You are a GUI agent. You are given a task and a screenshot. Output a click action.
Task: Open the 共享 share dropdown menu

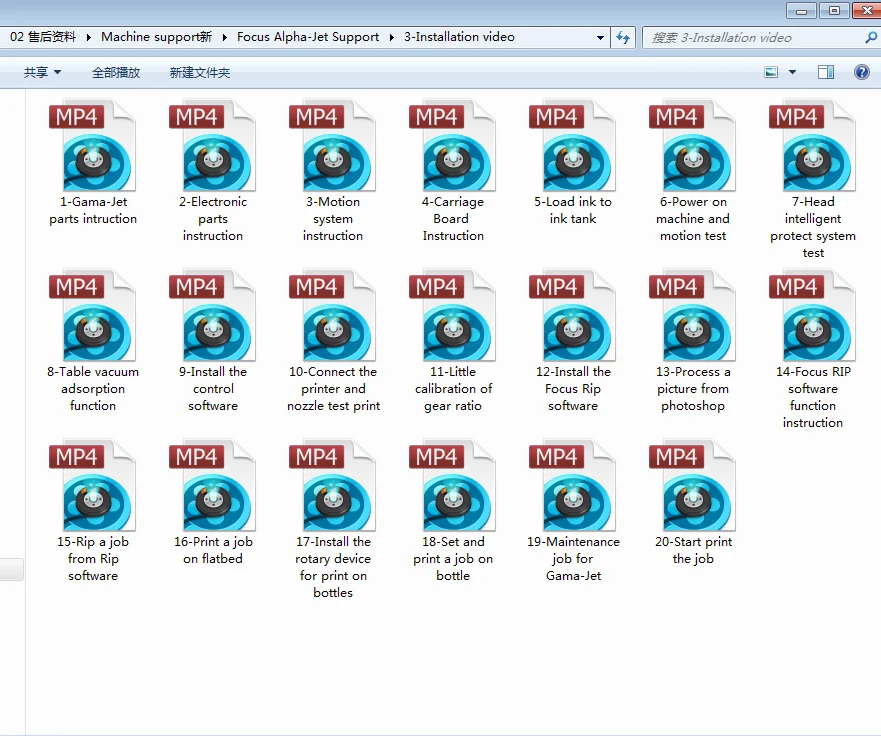(42, 72)
